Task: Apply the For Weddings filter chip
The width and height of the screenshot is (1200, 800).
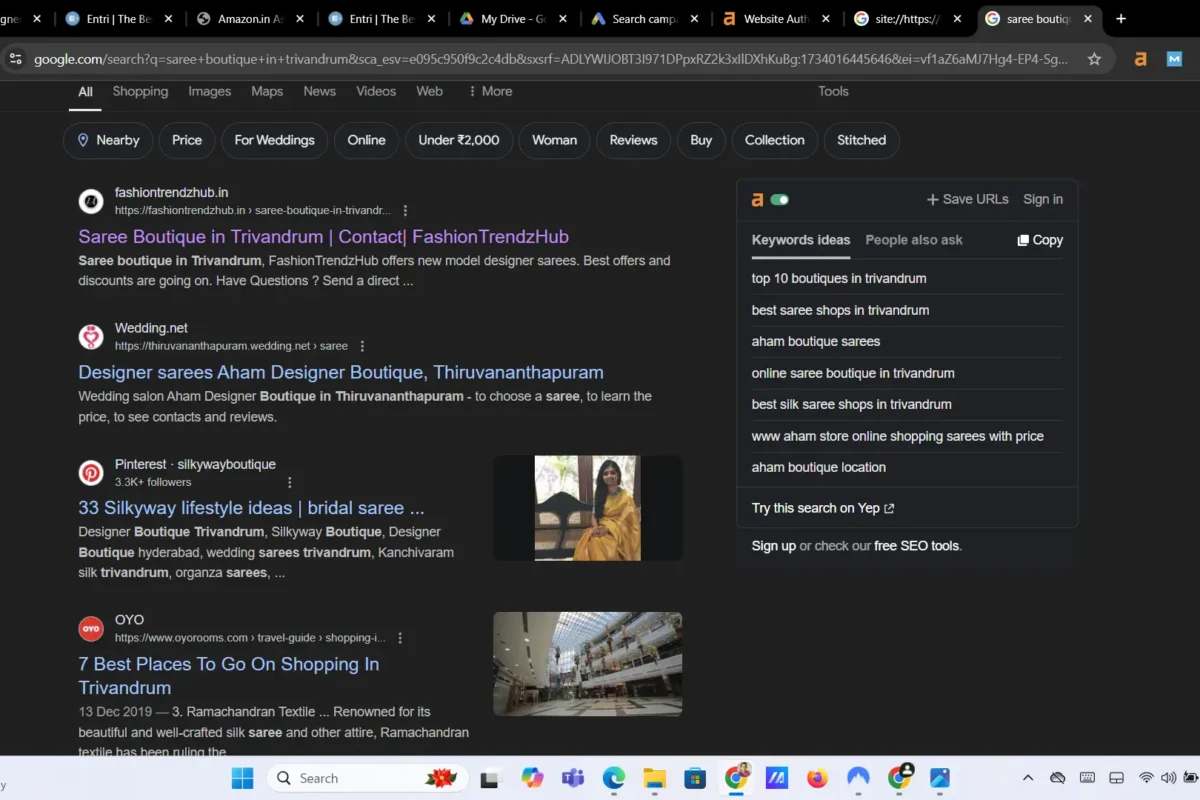Action: (274, 140)
